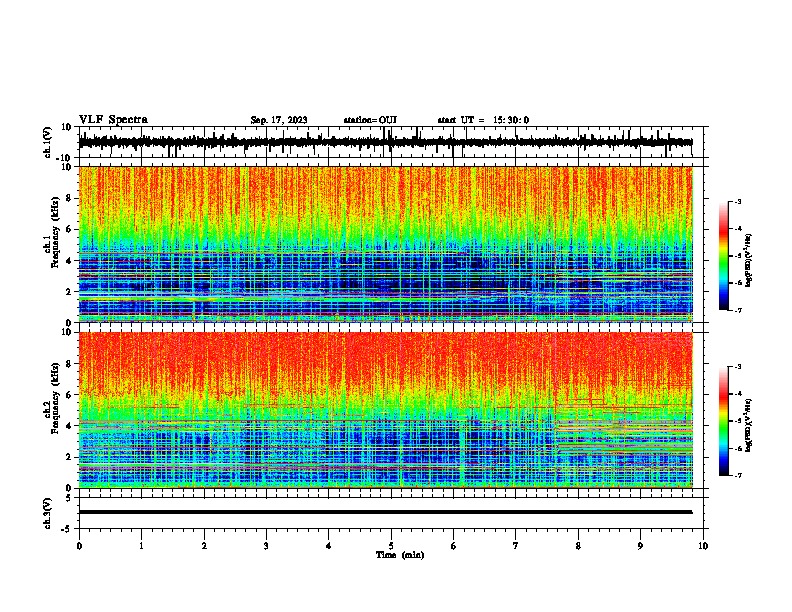792x612 pixels.
Task: Click the "station=OUI" header label
Action: click(370, 120)
